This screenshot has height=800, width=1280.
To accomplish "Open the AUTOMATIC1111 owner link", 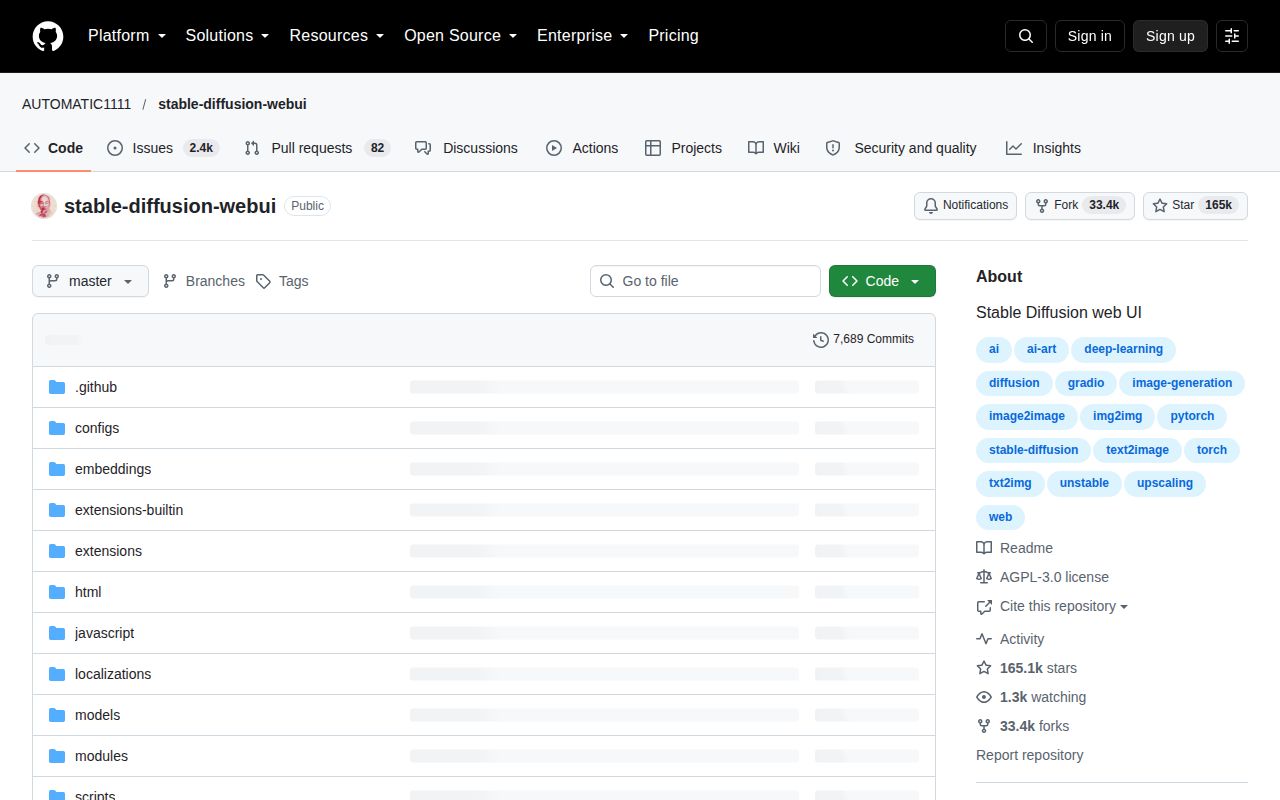I will click(76, 104).
